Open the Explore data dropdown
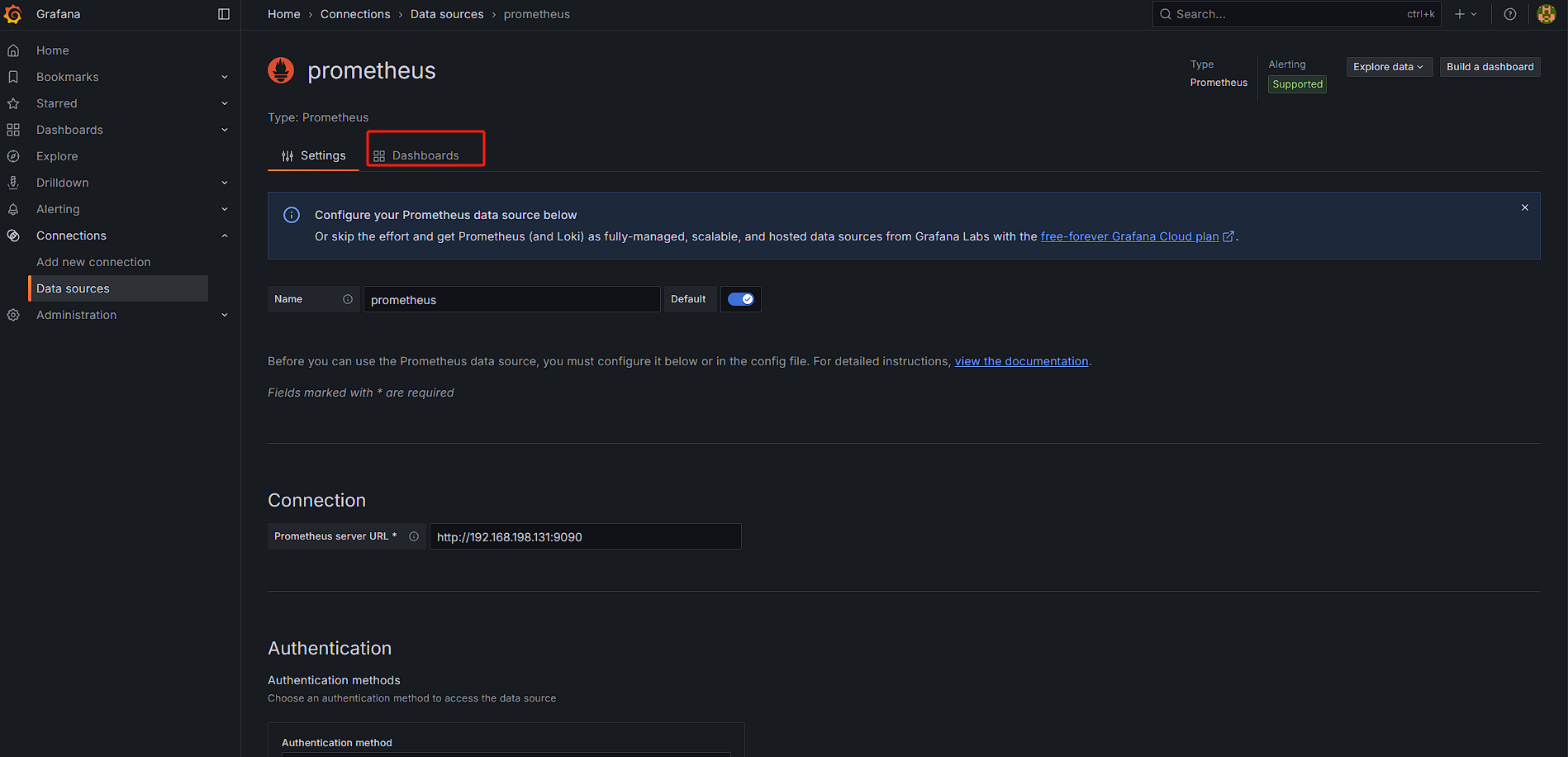 point(1389,67)
